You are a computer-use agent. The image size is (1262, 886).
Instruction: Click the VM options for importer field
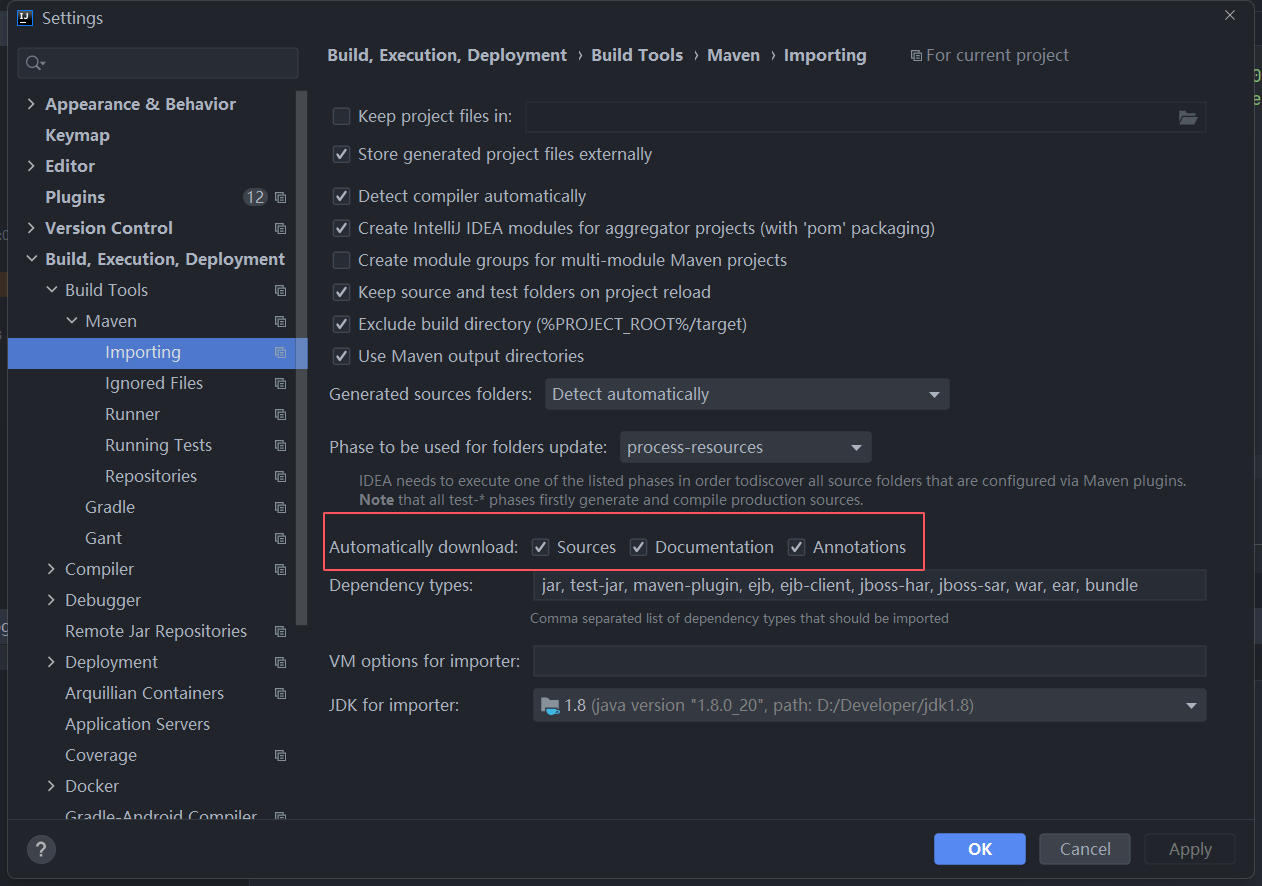point(869,661)
